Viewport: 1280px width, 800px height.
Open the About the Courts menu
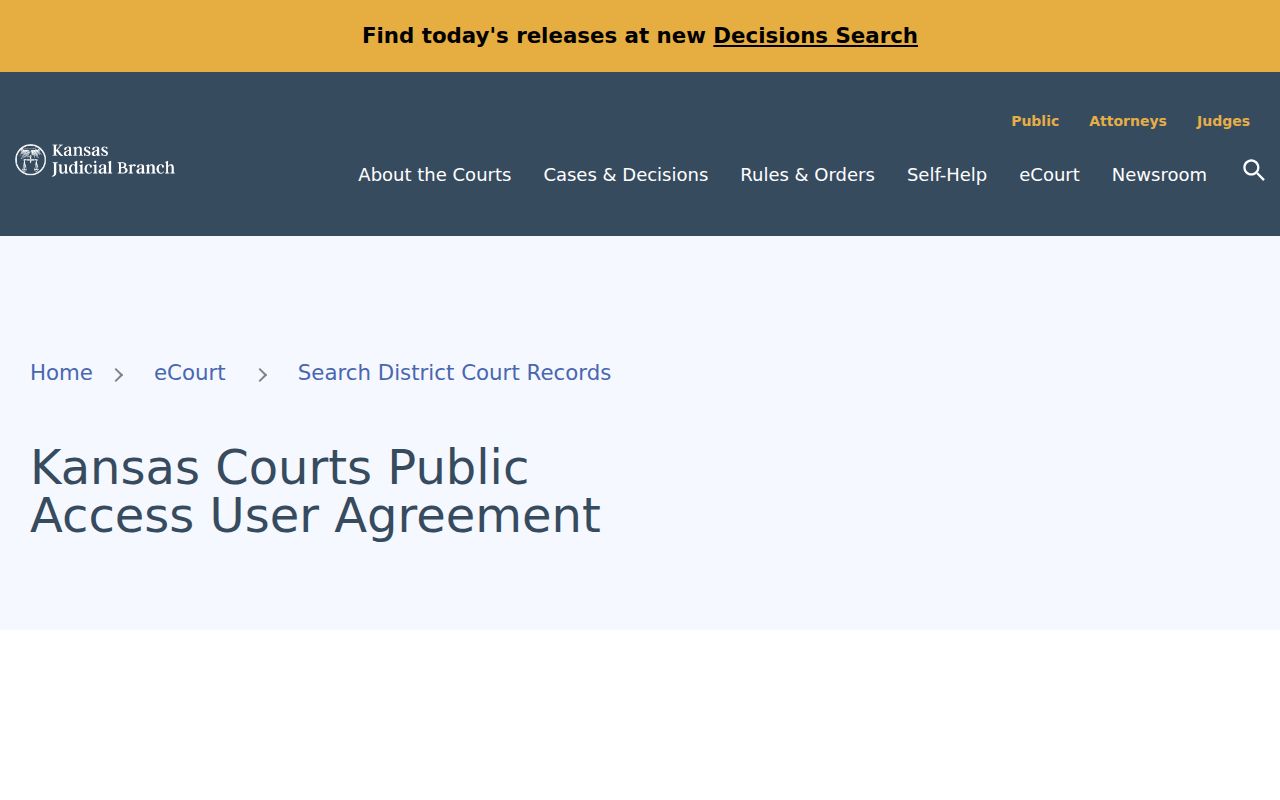pyautogui.click(x=435, y=175)
